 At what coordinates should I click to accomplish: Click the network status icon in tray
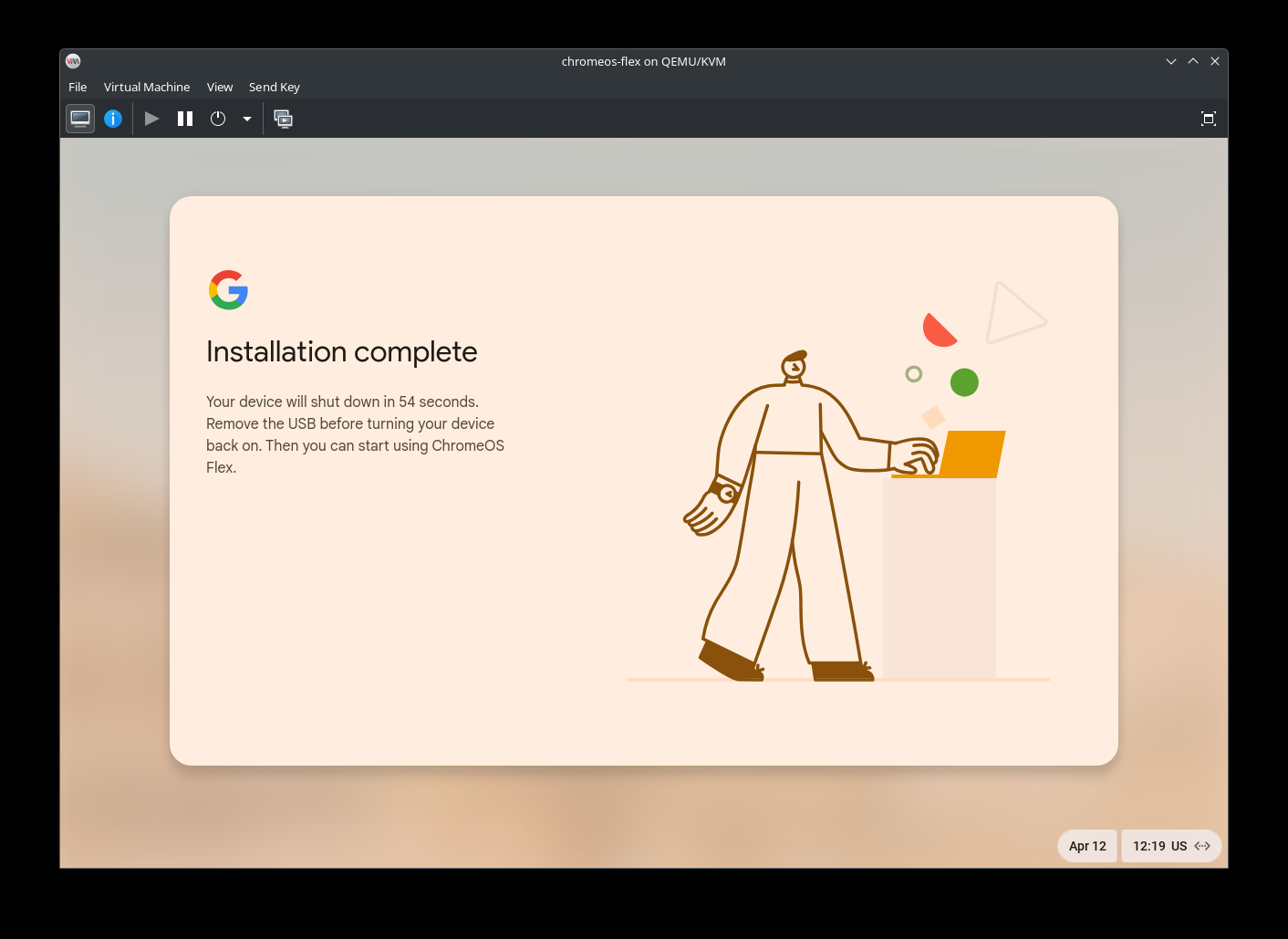point(1202,846)
